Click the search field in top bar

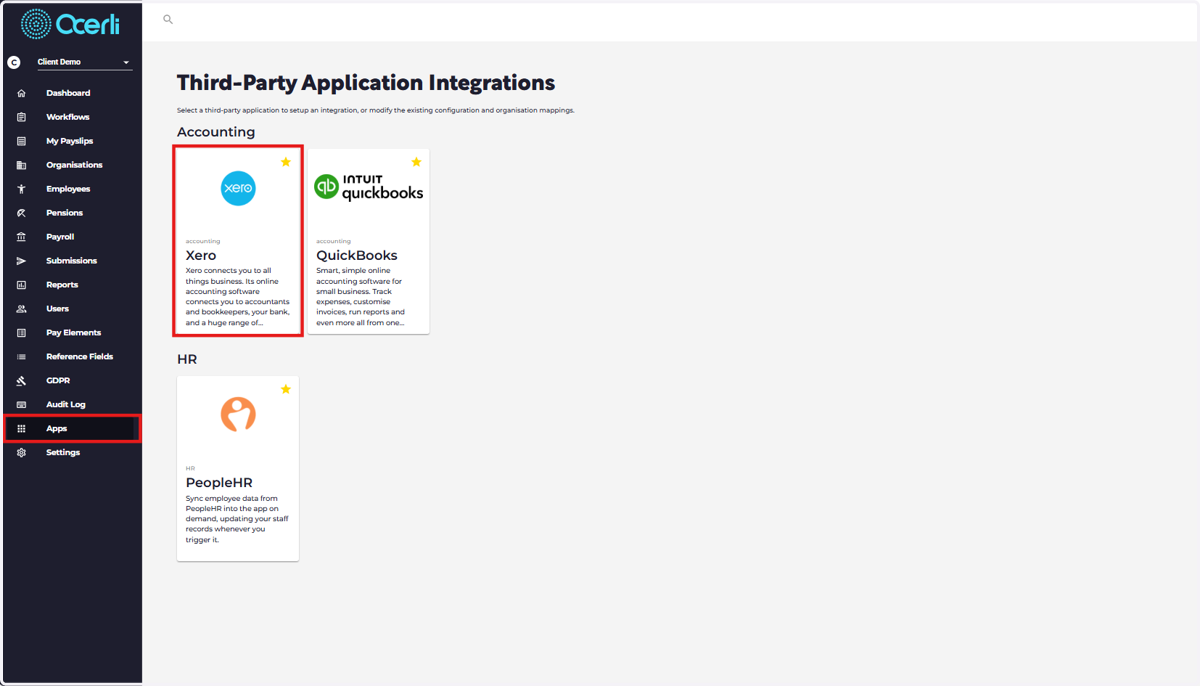670,20
